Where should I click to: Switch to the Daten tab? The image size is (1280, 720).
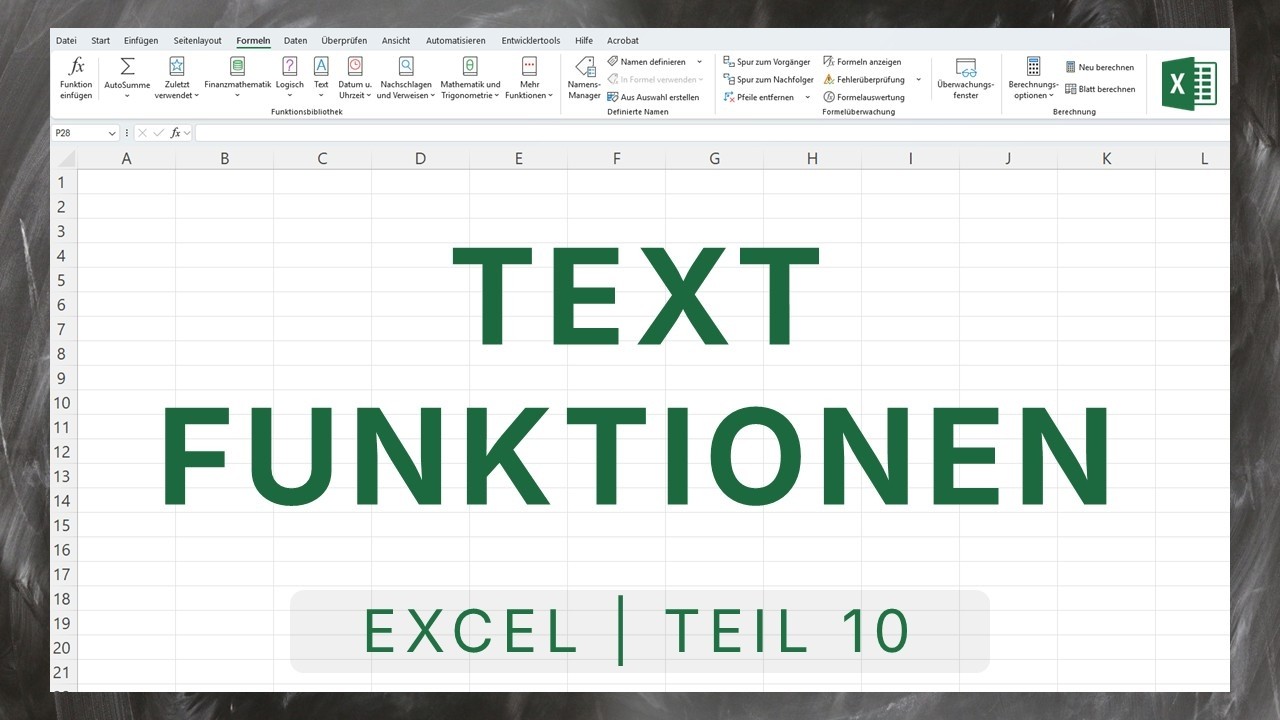click(x=296, y=41)
